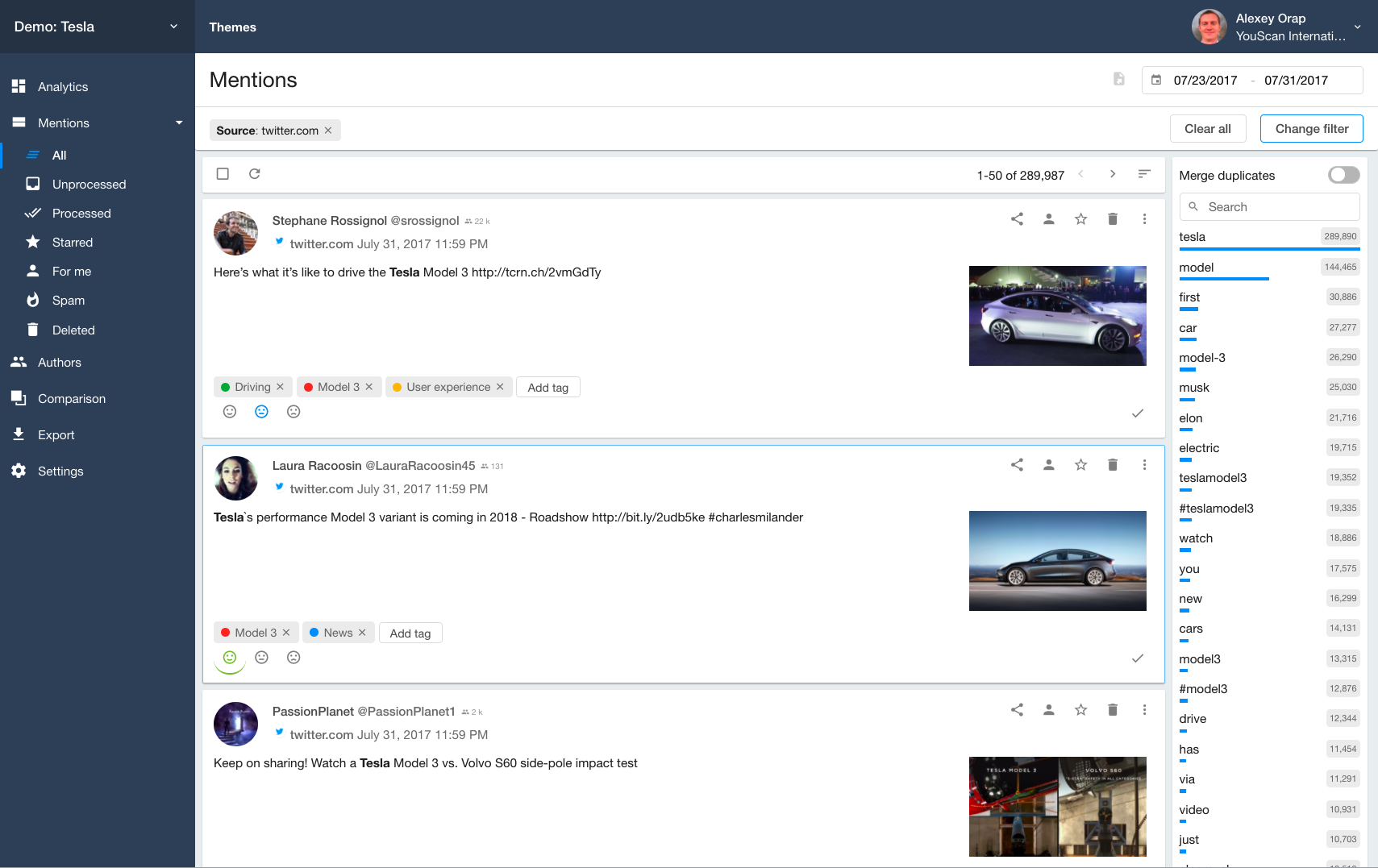
Task: Share Stephane Rossignol's mention
Action: tap(1016, 218)
